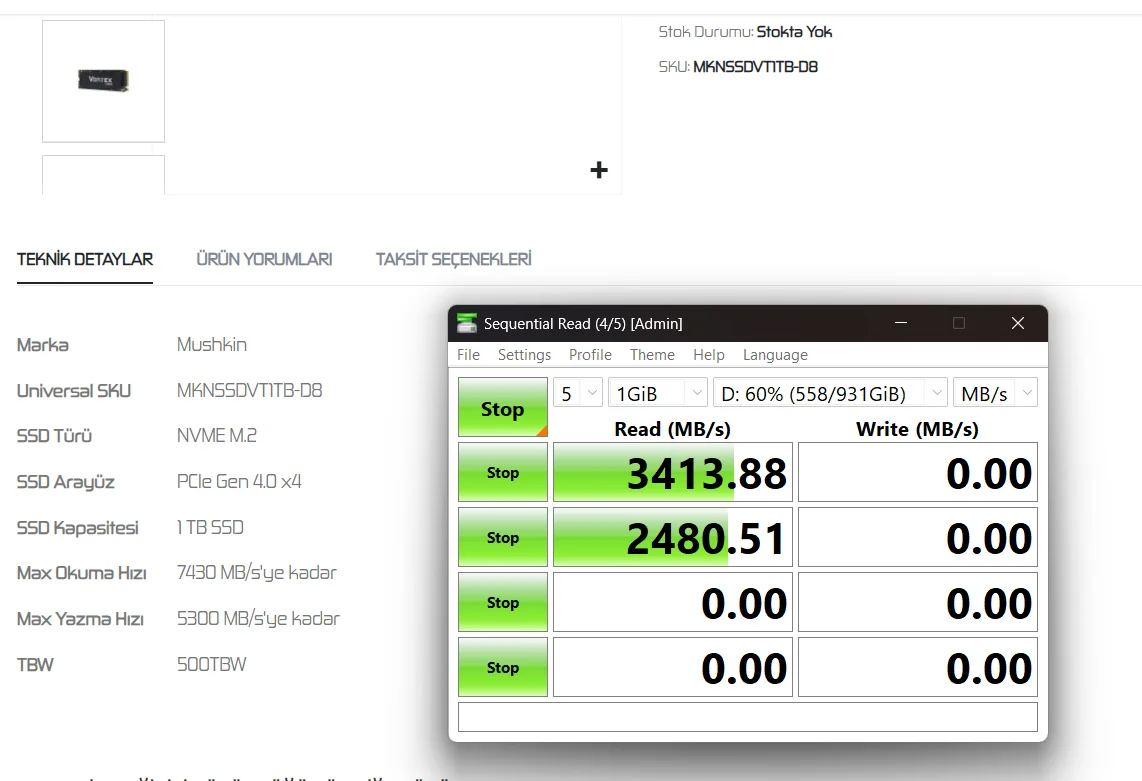Expand the unit dropdown showing MB/s
This screenshot has height=781, width=1142.
coord(995,393)
